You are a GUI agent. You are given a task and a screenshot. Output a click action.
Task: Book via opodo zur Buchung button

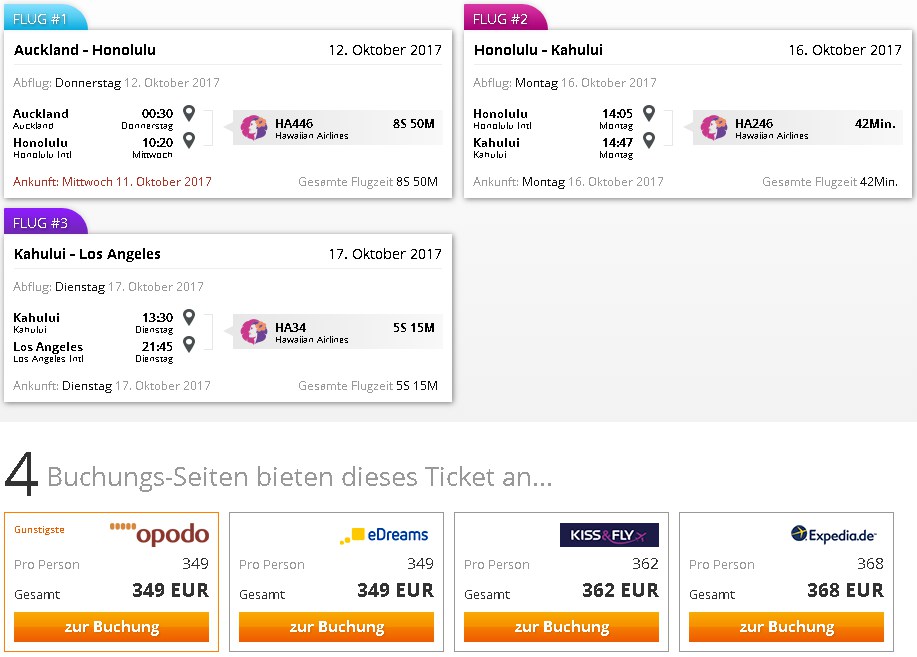[111, 627]
